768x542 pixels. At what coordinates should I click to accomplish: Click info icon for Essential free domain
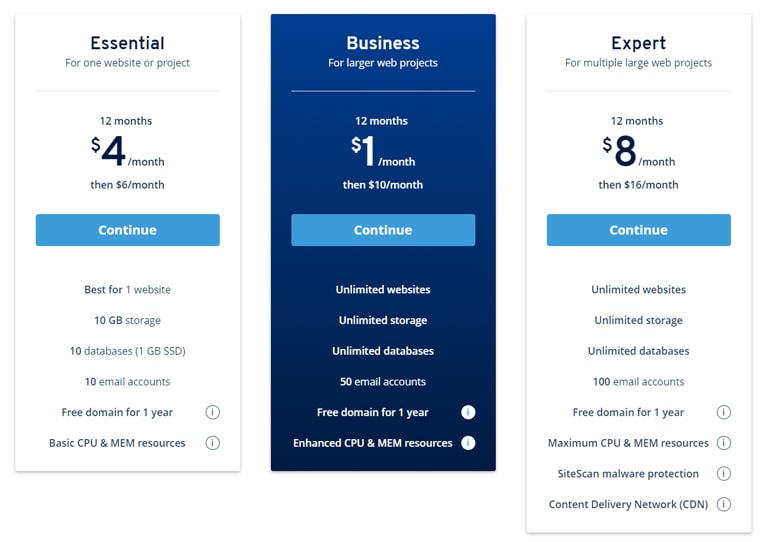pyautogui.click(x=213, y=412)
